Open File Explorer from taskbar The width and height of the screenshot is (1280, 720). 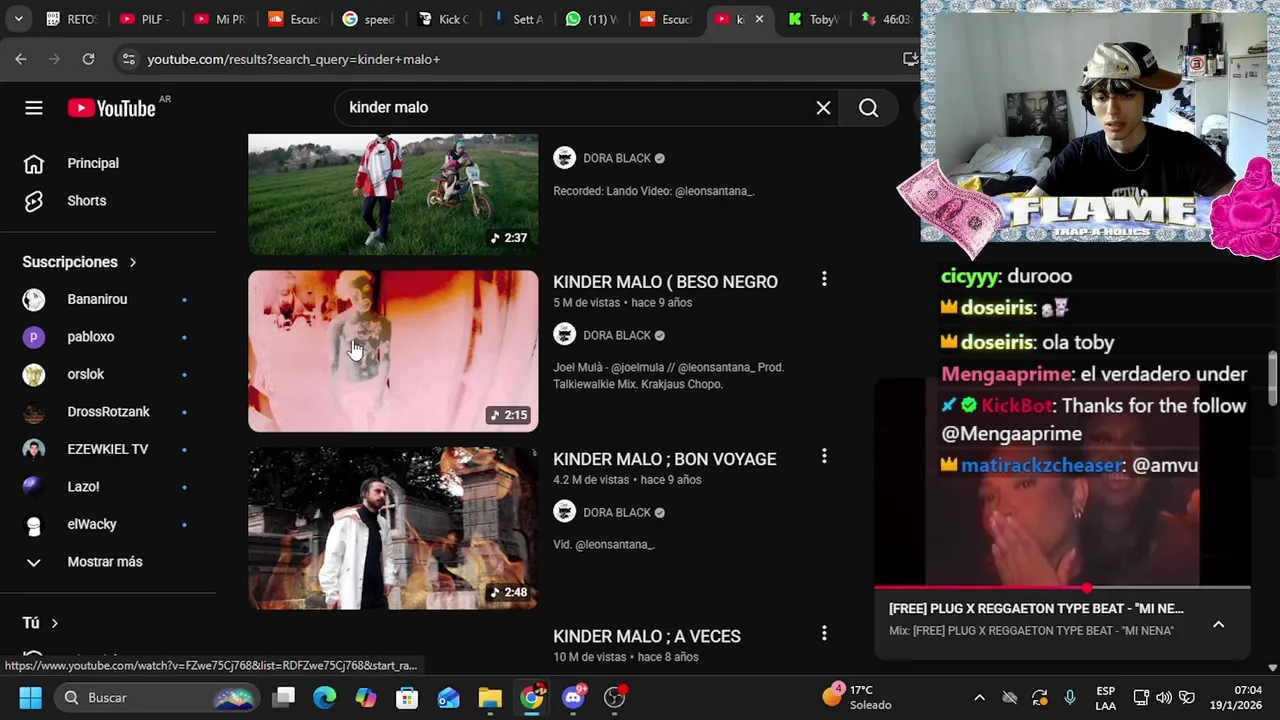pyautogui.click(x=490, y=697)
